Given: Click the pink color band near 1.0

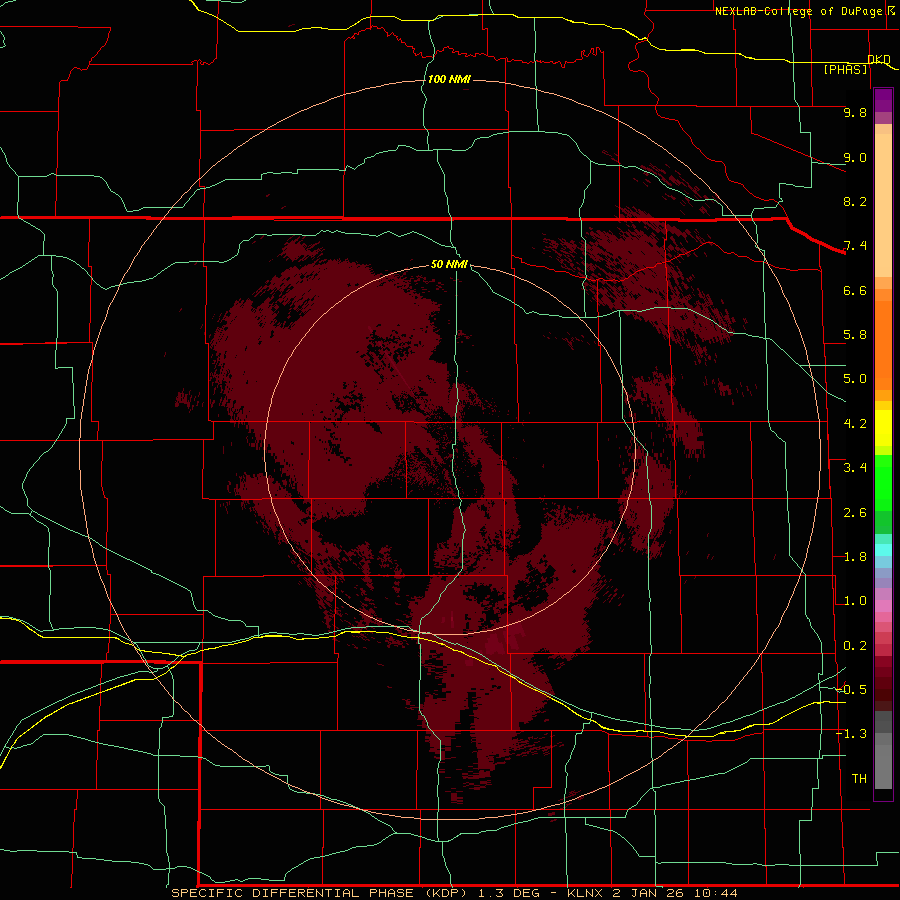Looking at the screenshot, I should pos(883,606).
